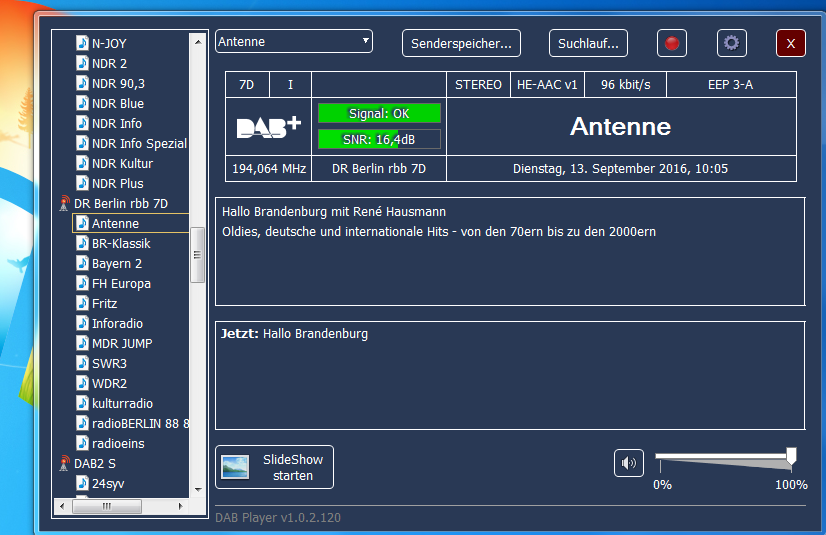
Task: Open settings with the gear icon
Action: [x=732, y=43]
